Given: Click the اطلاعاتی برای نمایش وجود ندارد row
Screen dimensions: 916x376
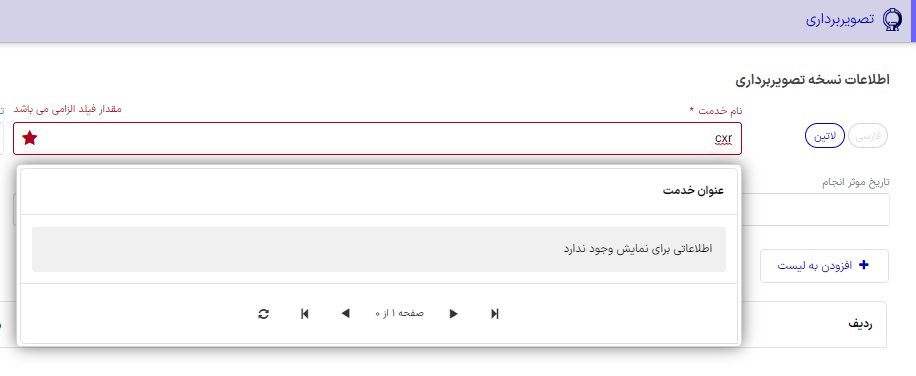Looking at the screenshot, I should pyautogui.click(x=379, y=249).
